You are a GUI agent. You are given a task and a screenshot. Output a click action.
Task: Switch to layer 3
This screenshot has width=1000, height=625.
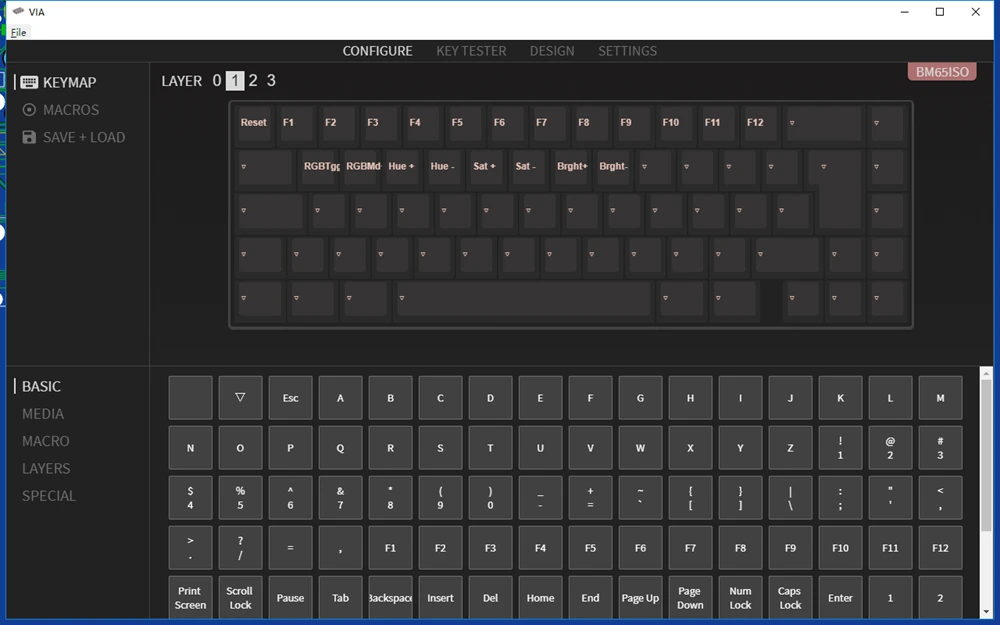271,81
